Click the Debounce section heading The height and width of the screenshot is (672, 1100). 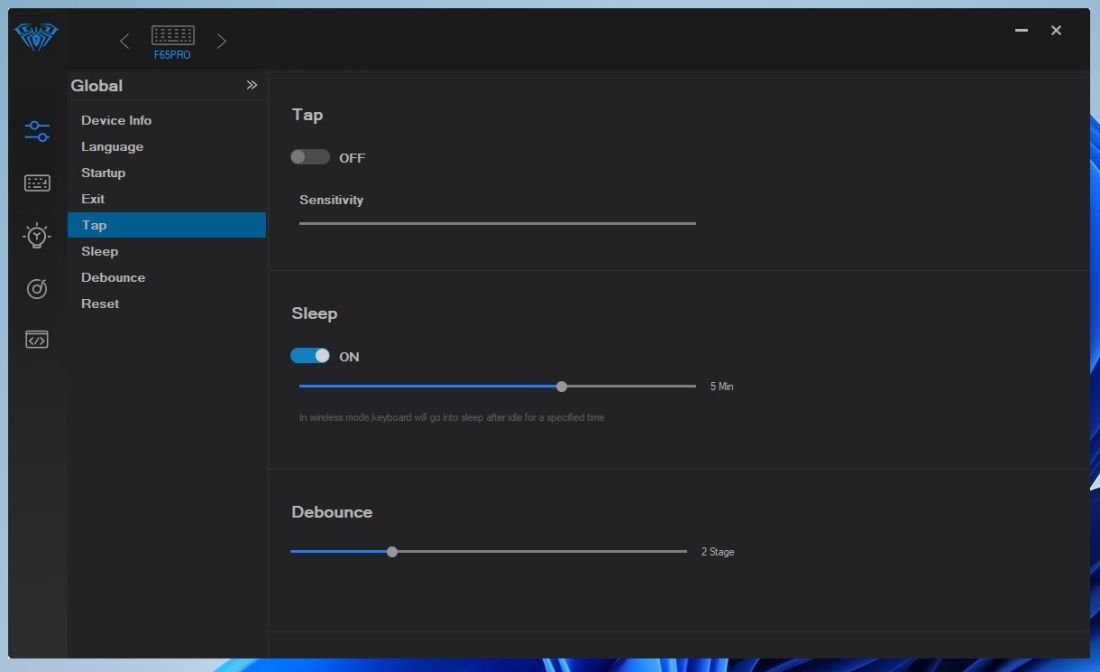(332, 512)
